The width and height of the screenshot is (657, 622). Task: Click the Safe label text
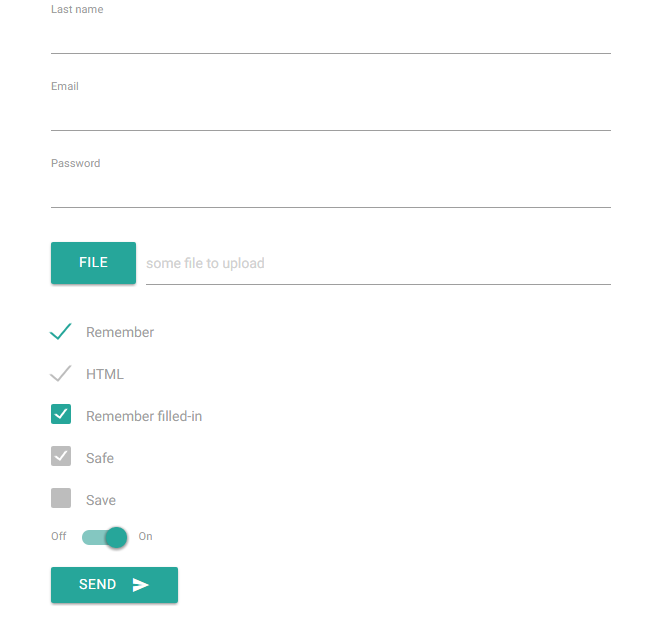point(100,458)
